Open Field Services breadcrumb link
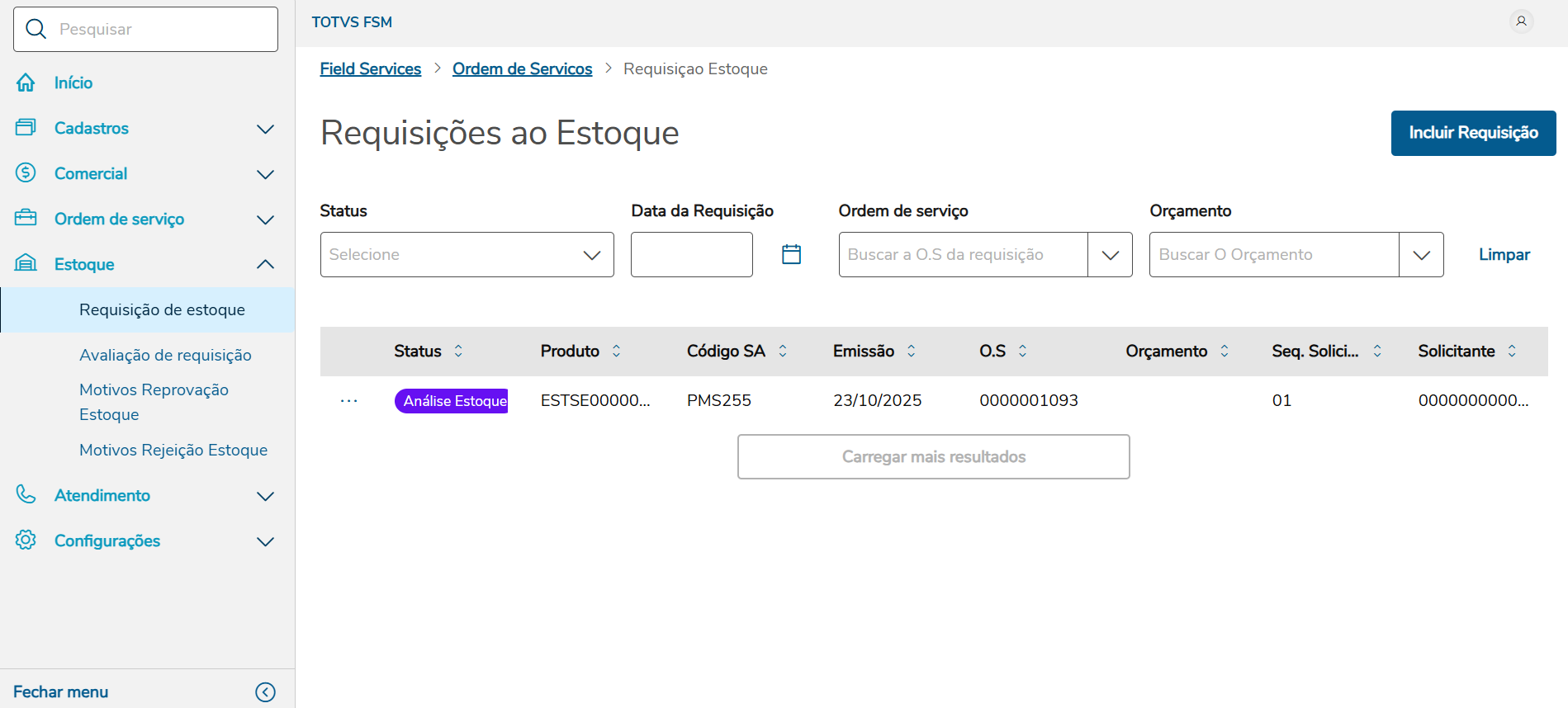Viewport: 1568px width, 708px height. (x=371, y=69)
